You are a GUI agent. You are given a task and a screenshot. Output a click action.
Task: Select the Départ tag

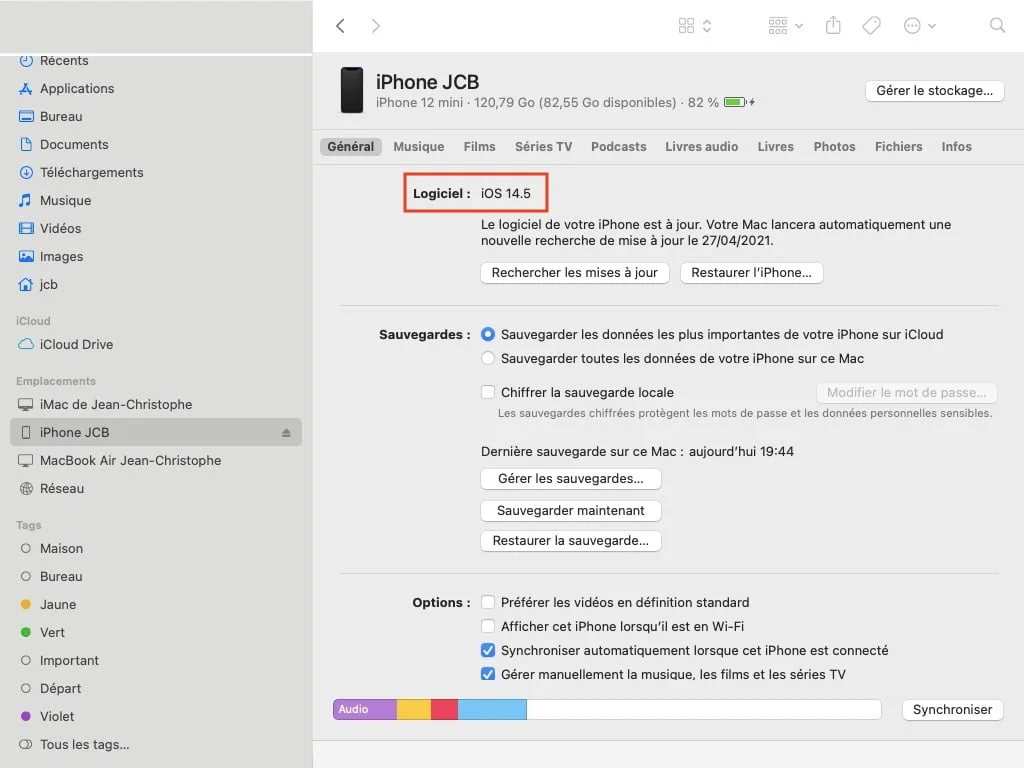[x=157, y=689]
